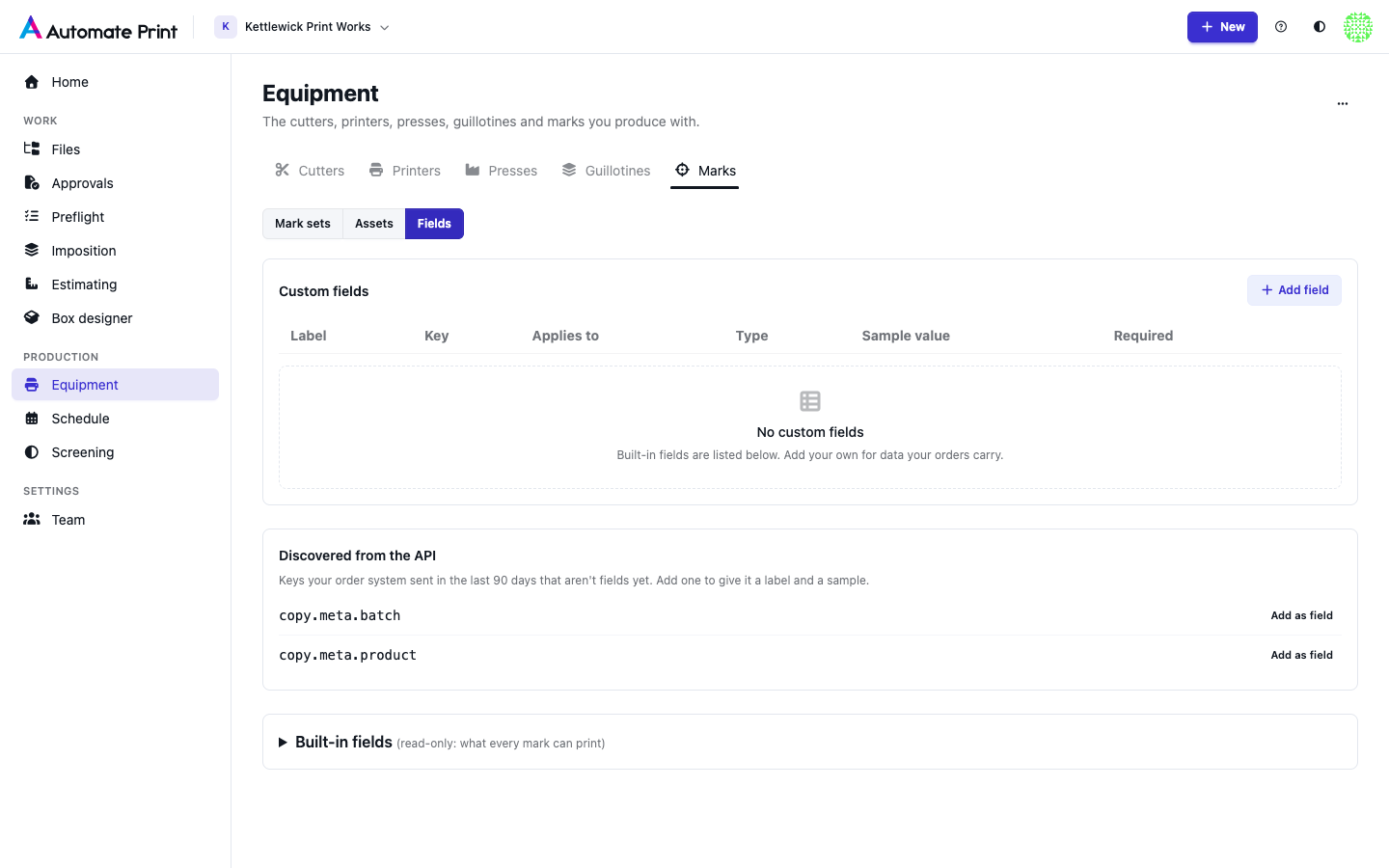The height and width of the screenshot is (868, 1389).
Task: Open the more options ellipsis menu
Action: pos(1343,103)
